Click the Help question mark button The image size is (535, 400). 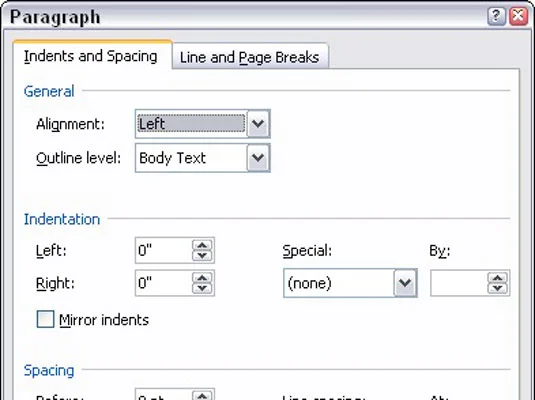click(496, 16)
